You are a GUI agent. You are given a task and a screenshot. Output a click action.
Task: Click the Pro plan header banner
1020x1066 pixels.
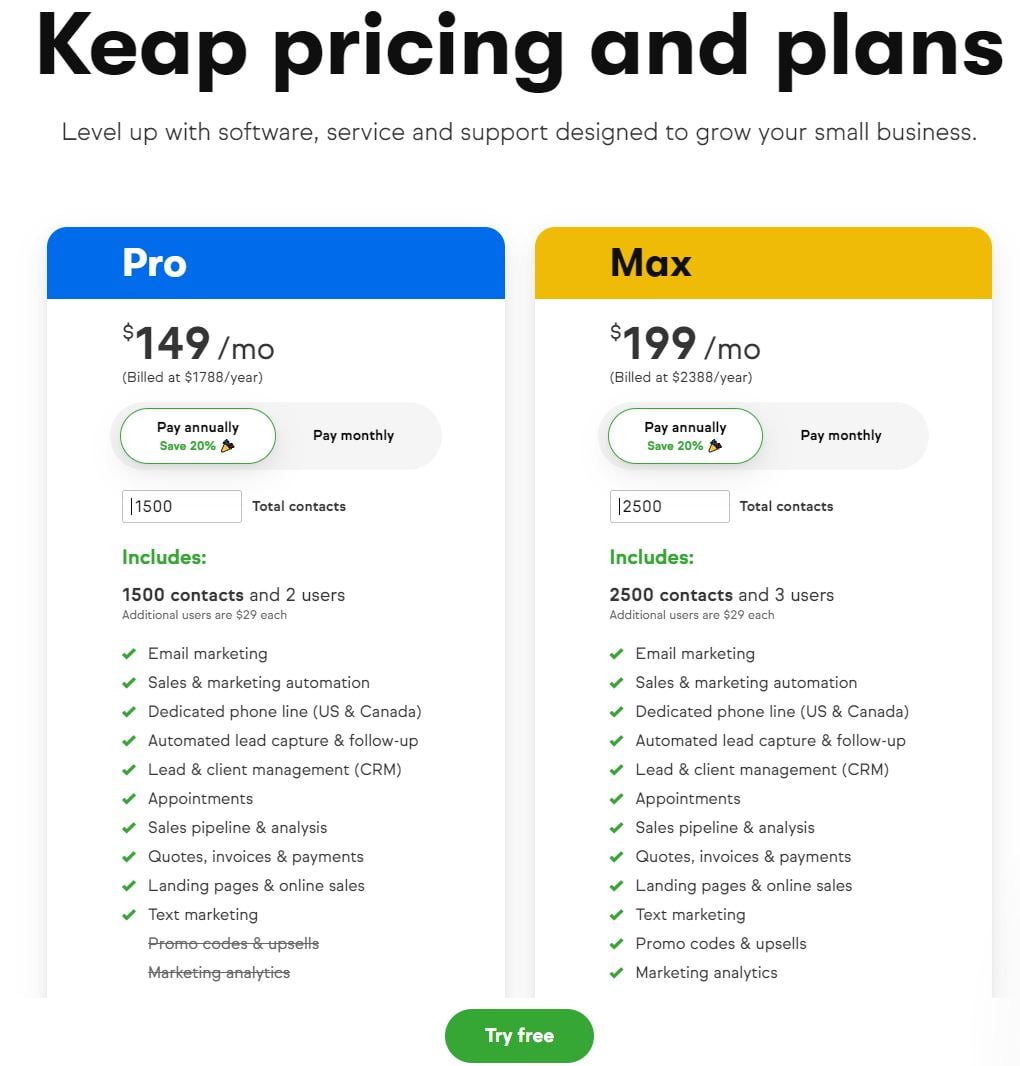tap(276, 263)
